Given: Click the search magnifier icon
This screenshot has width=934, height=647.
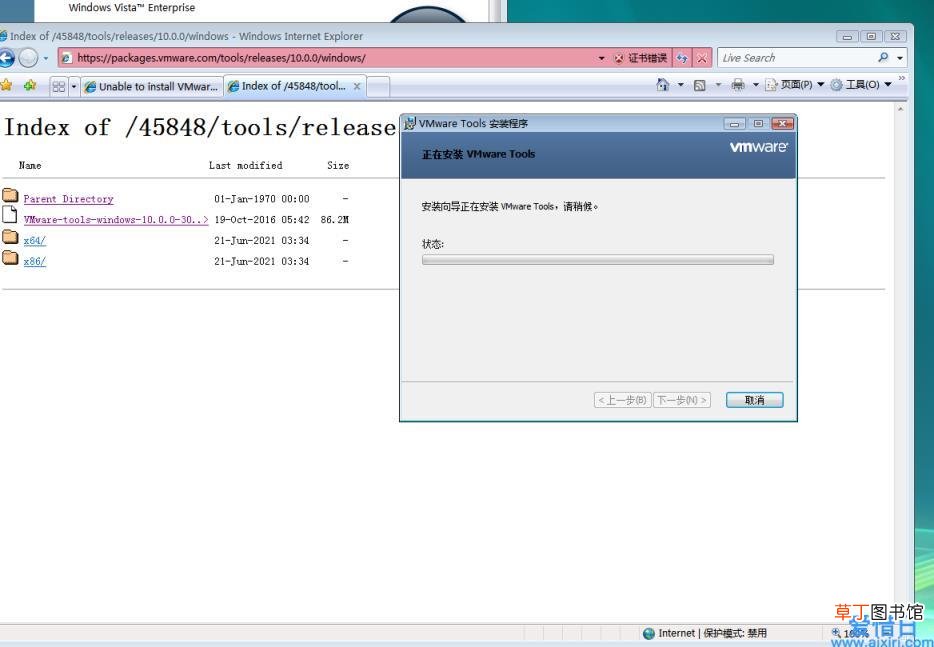Looking at the screenshot, I should (883, 58).
